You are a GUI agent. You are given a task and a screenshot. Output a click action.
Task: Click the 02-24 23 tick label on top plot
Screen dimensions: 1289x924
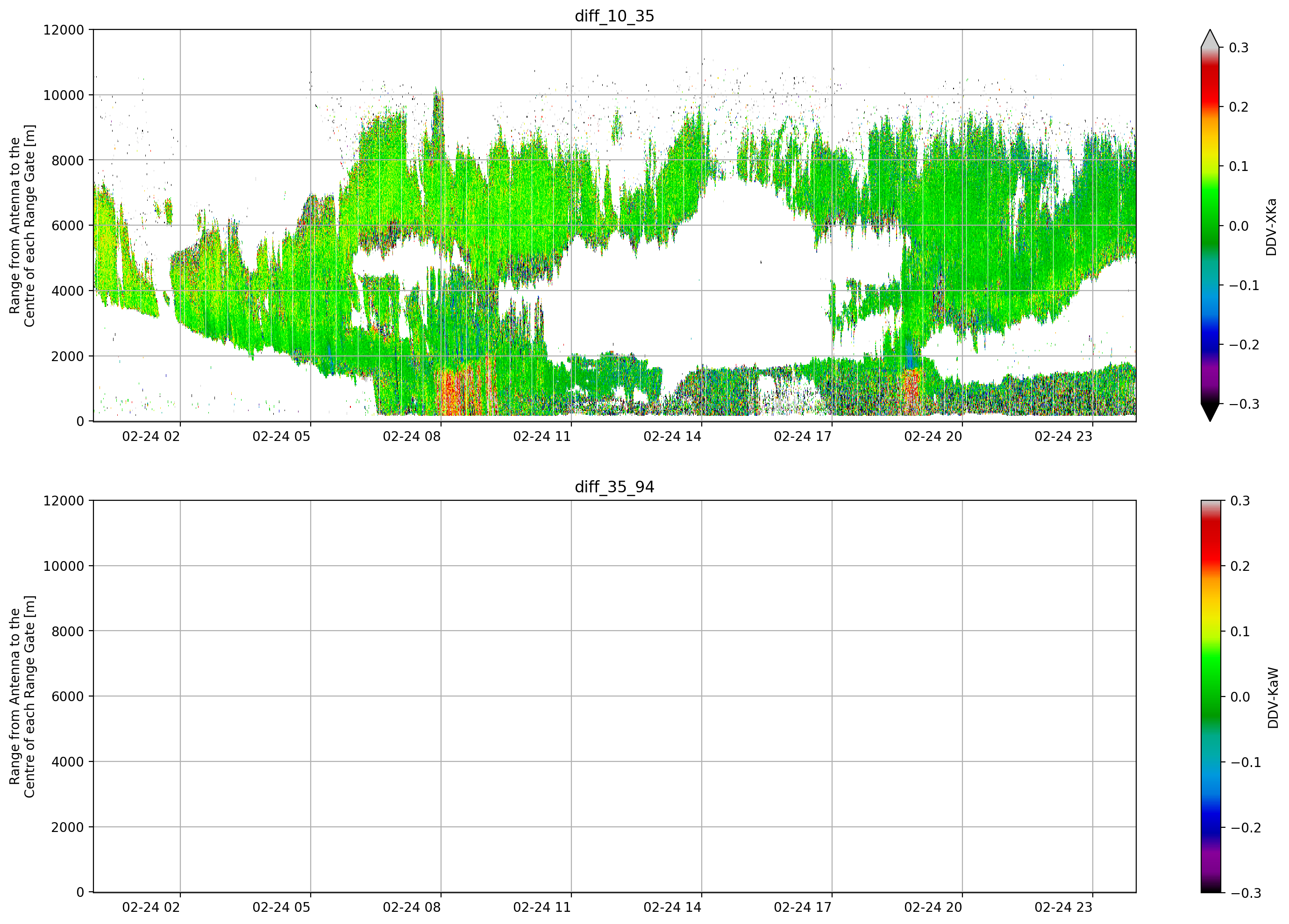(1063, 436)
